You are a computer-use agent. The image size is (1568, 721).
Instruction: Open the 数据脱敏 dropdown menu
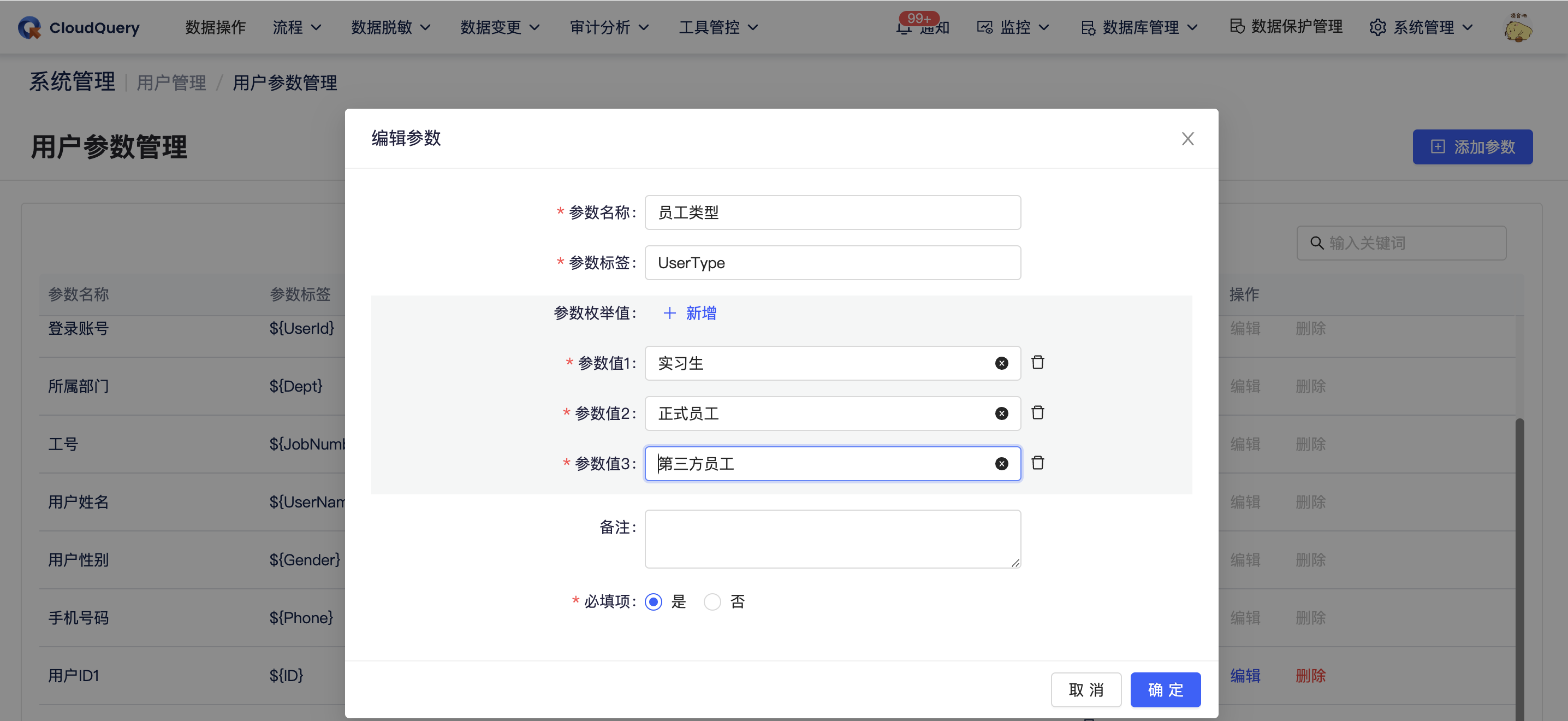coord(391,27)
